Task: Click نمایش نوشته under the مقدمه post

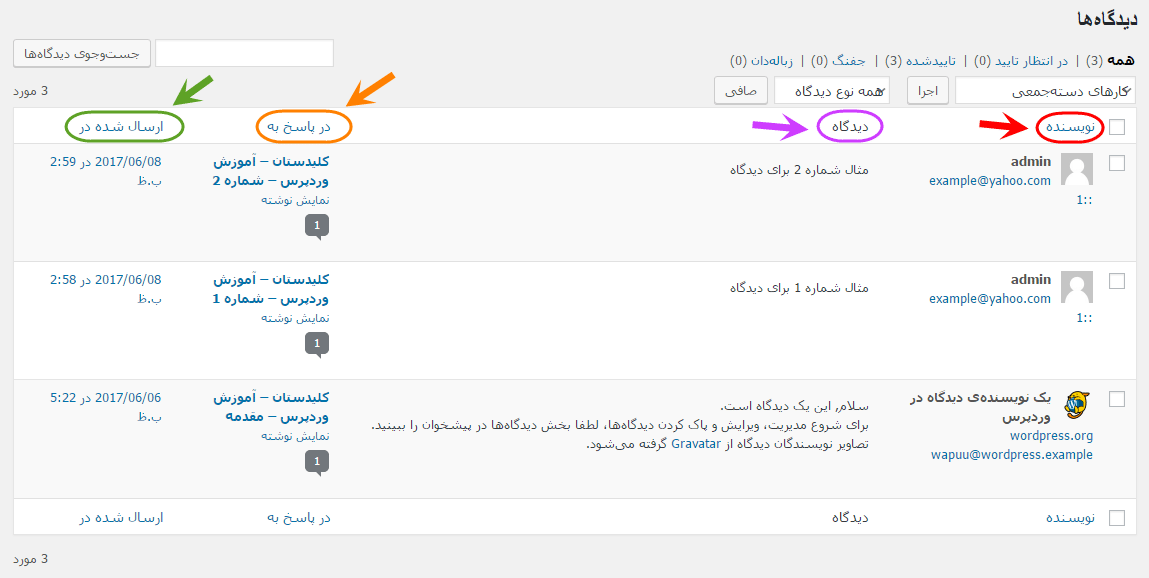Action: click(295, 436)
